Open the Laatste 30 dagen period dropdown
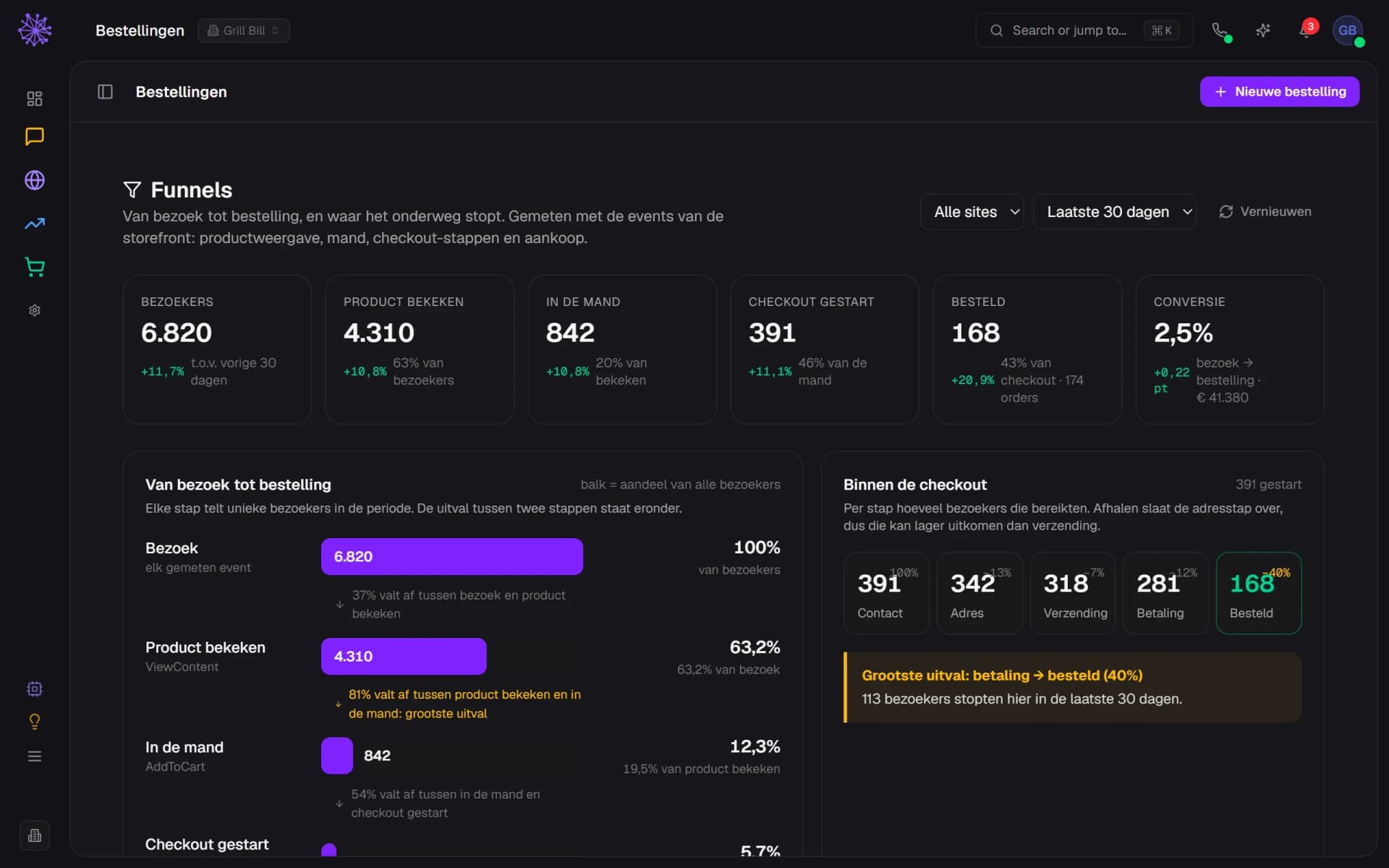 [1114, 212]
